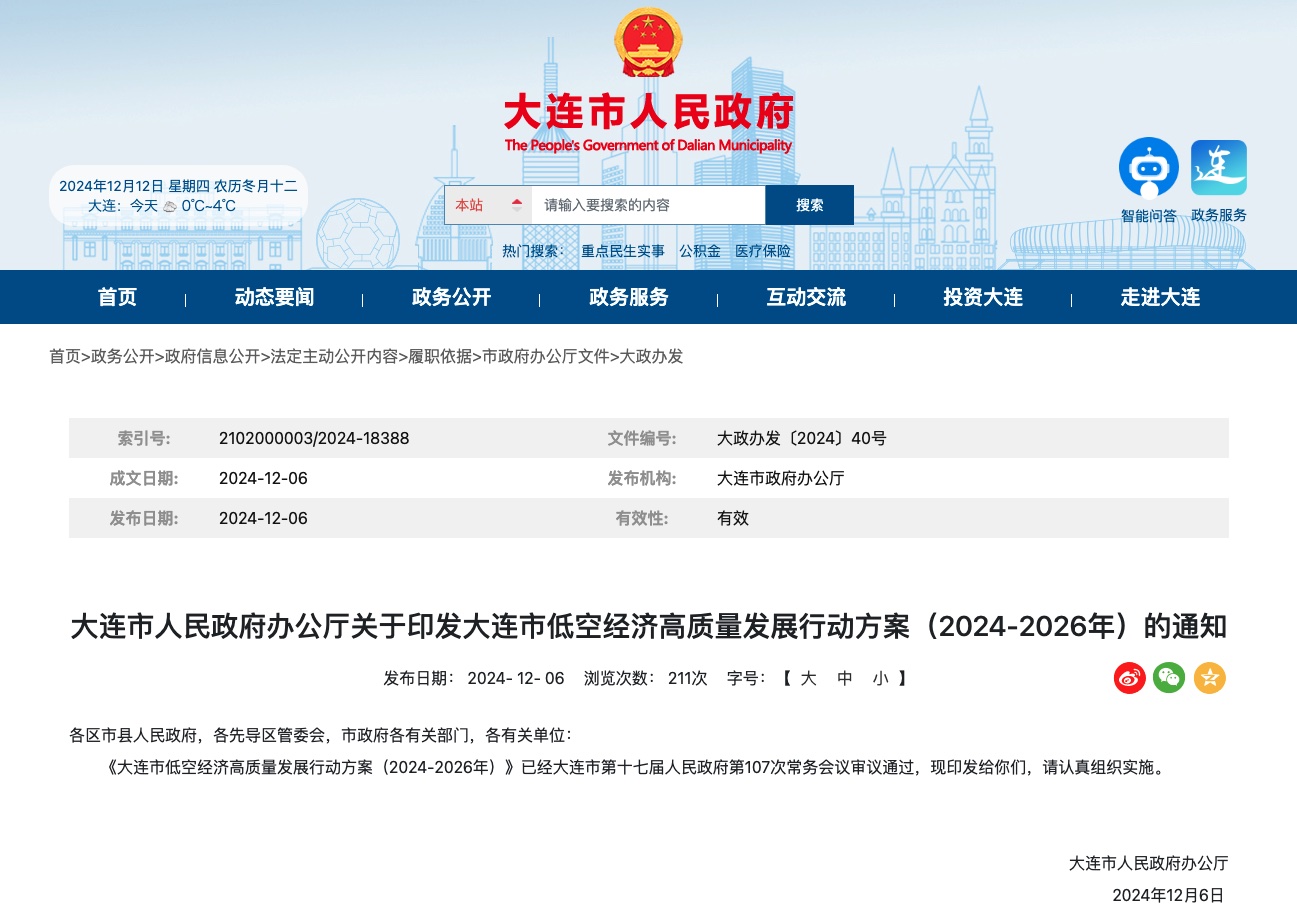Set font size to 中
1297x915 pixels.
844,678
